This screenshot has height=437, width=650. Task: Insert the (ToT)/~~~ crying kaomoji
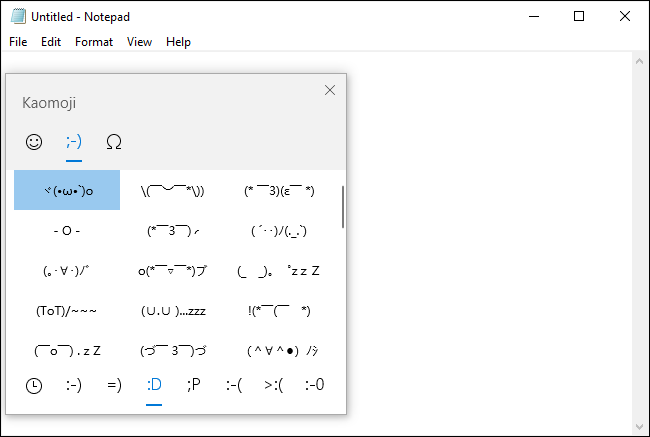coord(67,310)
